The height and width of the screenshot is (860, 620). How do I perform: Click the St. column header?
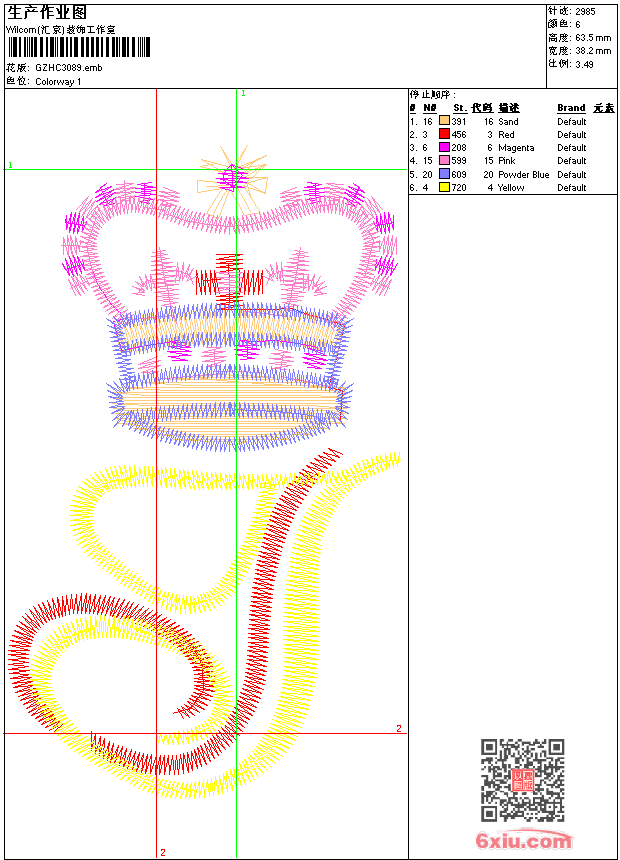point(460,108)
